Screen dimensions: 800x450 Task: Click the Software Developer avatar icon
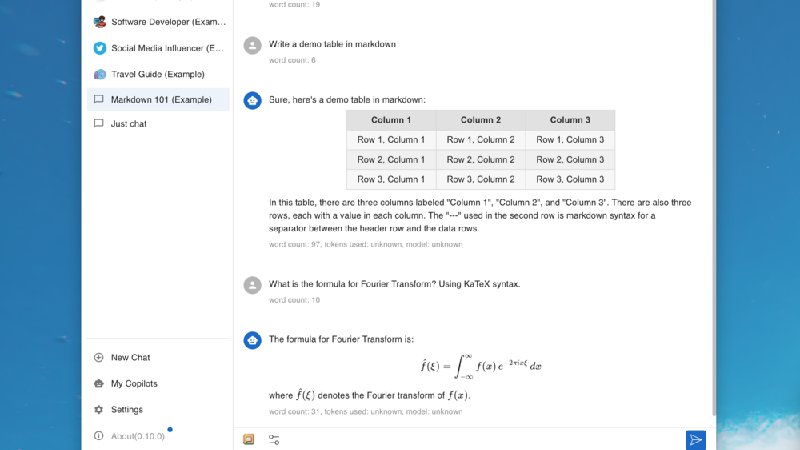[x=99, y=22]
